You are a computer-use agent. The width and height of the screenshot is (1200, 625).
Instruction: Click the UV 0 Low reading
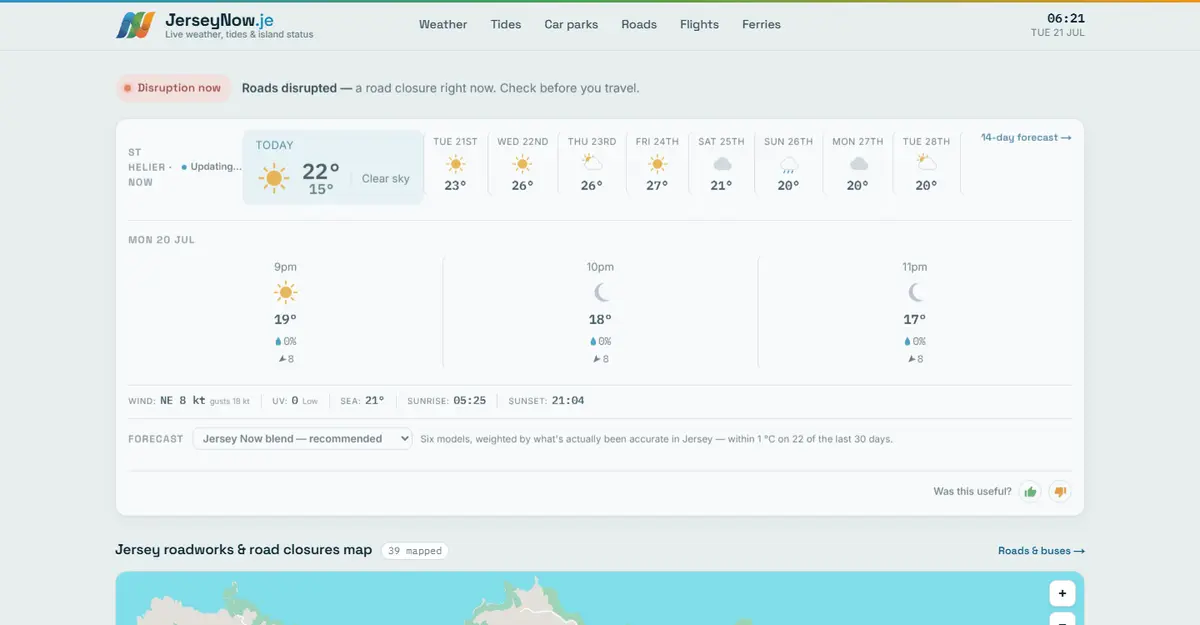click(295, 401)
